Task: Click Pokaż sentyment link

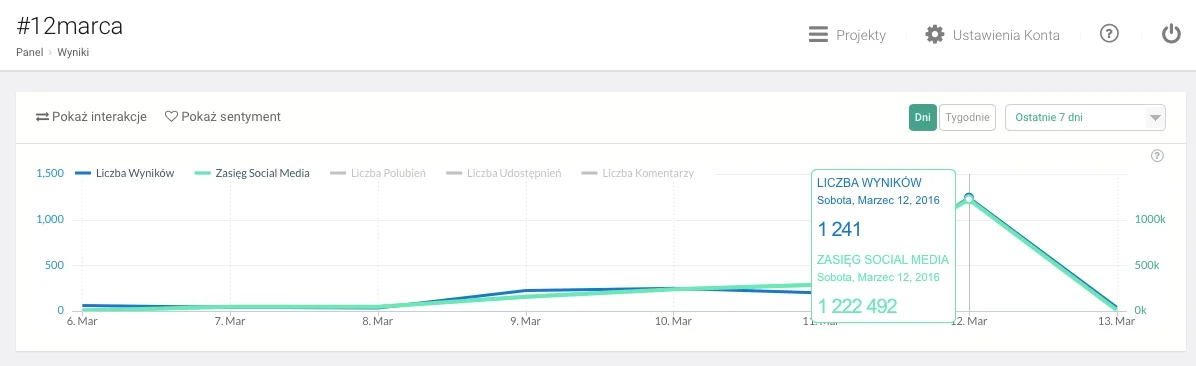Action: (231, 117)
